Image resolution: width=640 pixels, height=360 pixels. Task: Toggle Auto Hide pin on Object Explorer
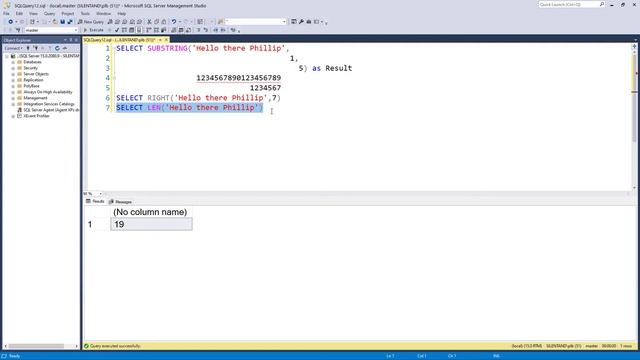(x=71, y=40)
